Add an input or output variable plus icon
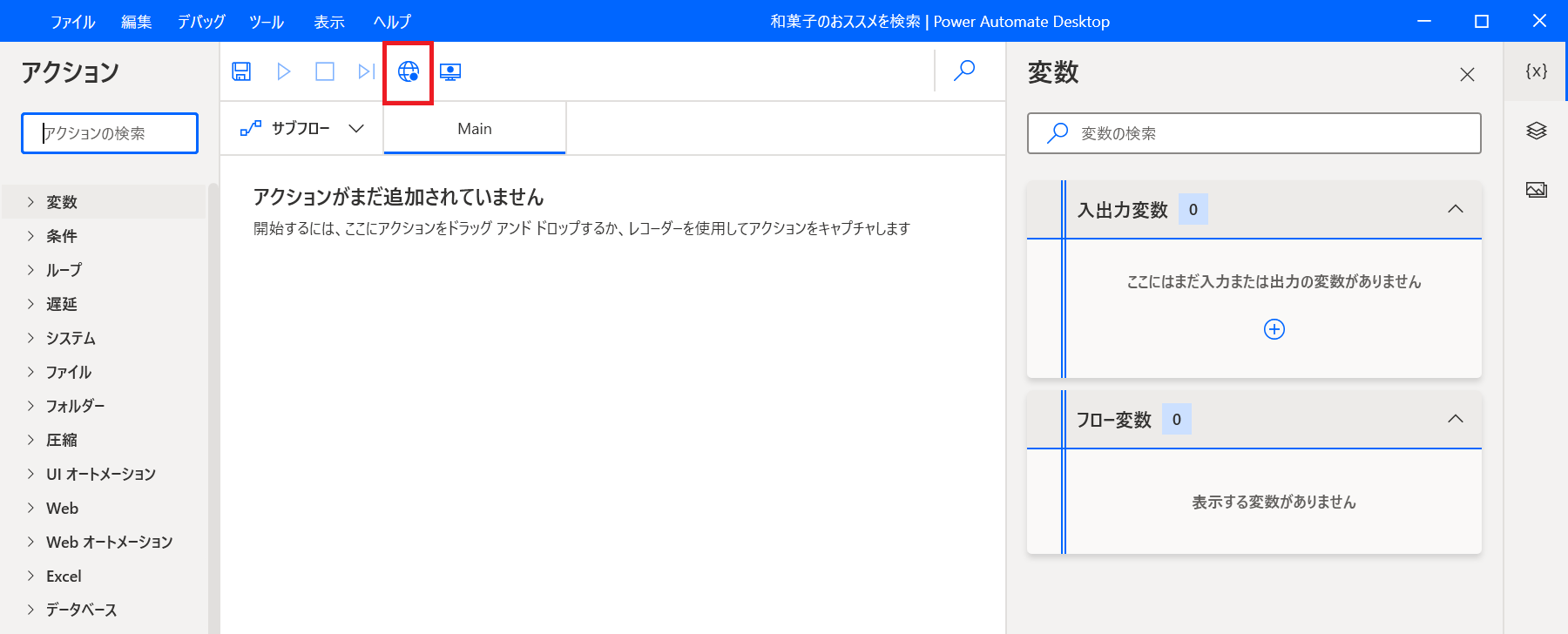The height and width of the screenshot is (634, 1568). click(x=1274, y=329)
